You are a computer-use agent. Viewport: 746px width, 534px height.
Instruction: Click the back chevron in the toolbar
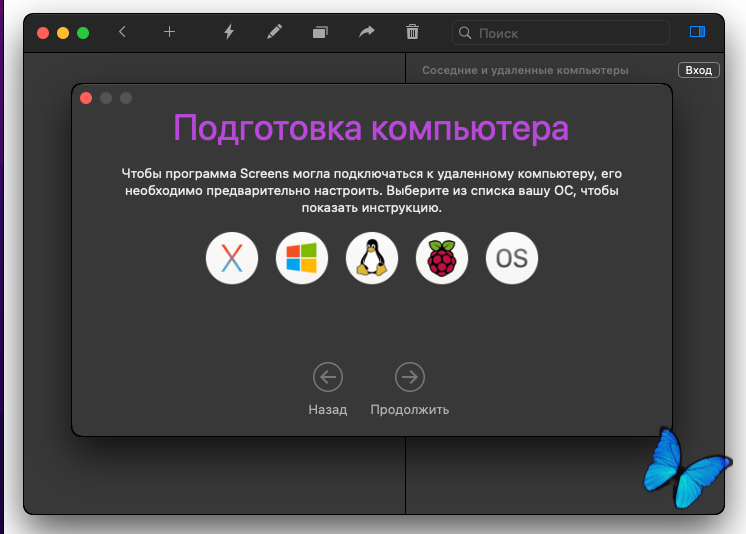click(122, 32)
